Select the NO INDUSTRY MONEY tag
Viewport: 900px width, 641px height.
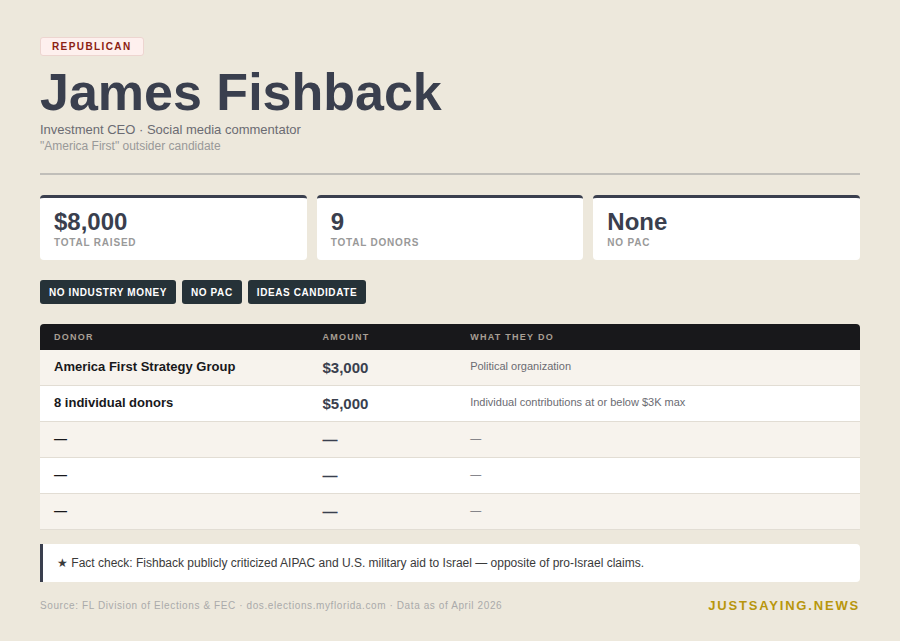point(108,292)
